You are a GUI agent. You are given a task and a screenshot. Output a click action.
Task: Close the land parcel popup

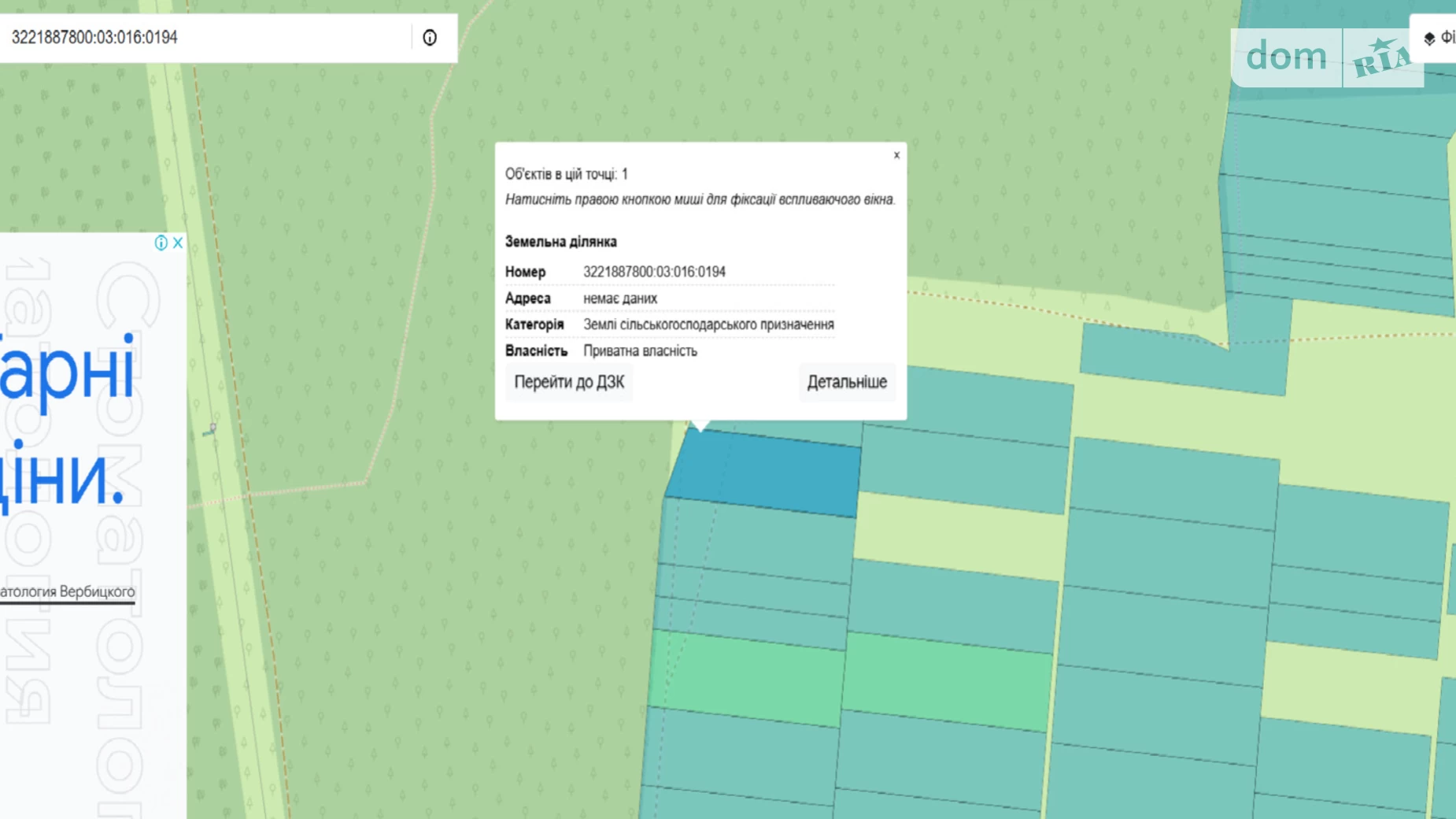tap(896, 155)
